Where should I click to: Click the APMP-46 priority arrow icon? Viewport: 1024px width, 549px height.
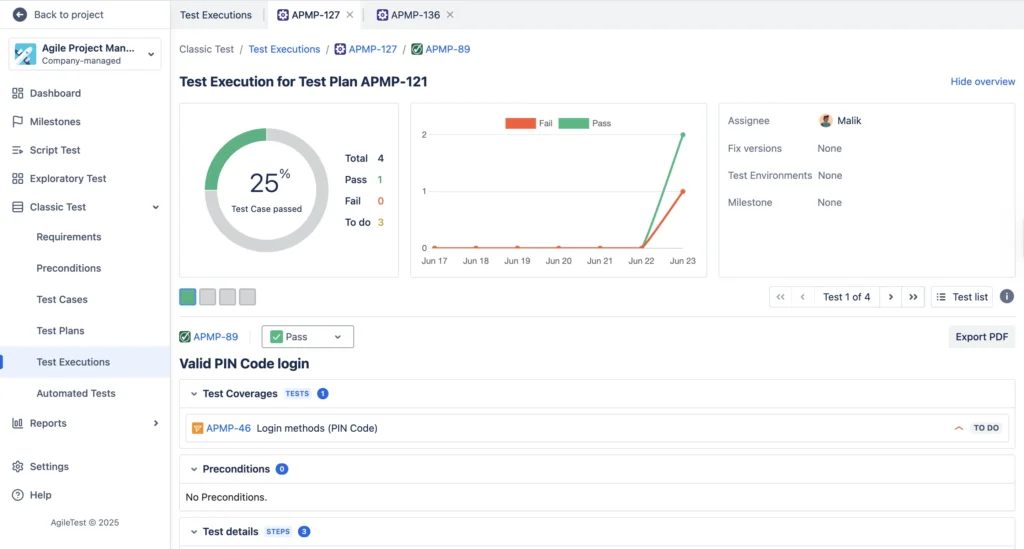coord(959,428)
